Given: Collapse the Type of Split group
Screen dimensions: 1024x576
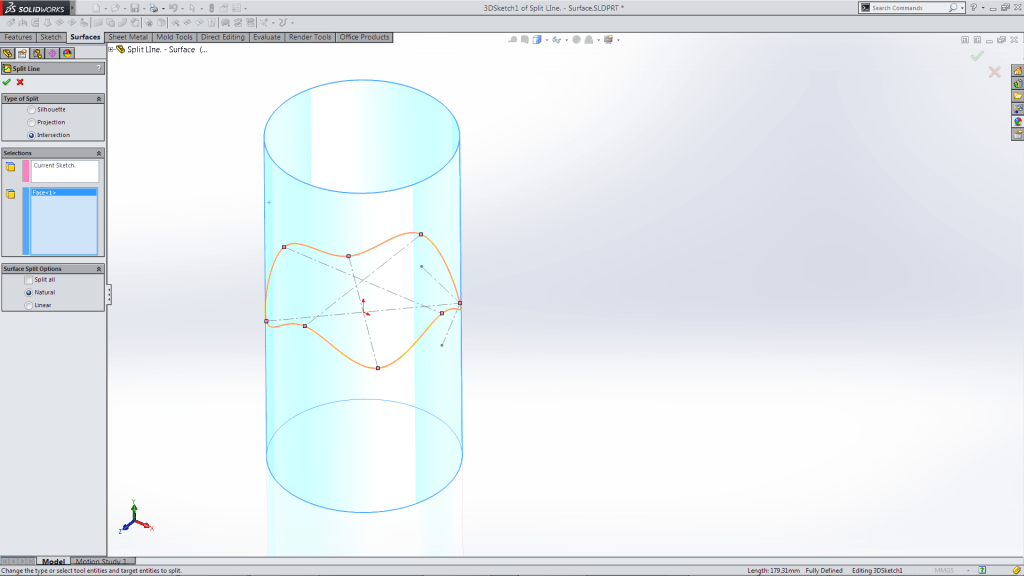Looking at the screenshot, I should (98, 99).
